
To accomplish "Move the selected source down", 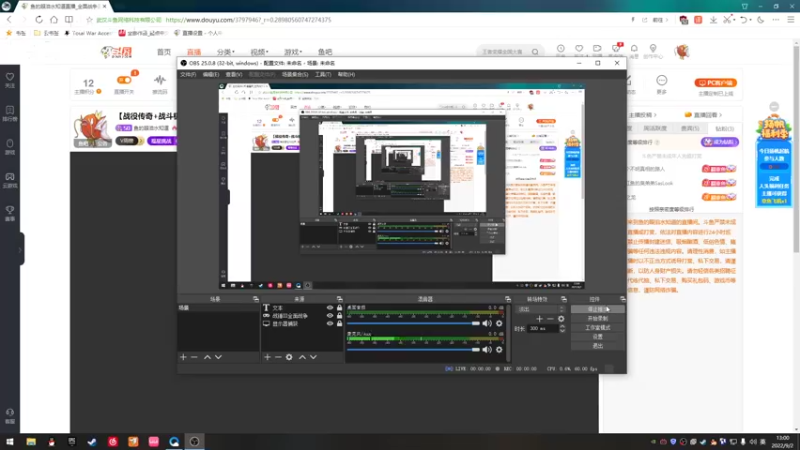I will [313, 357].
